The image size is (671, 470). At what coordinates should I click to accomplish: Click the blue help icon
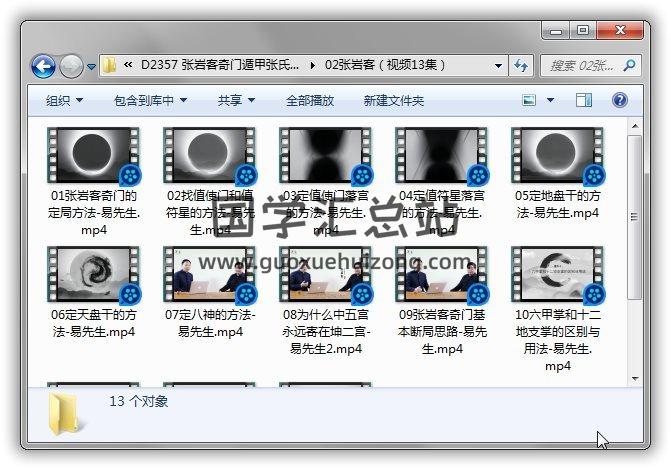pyautogui.click(x=620, y=100)
